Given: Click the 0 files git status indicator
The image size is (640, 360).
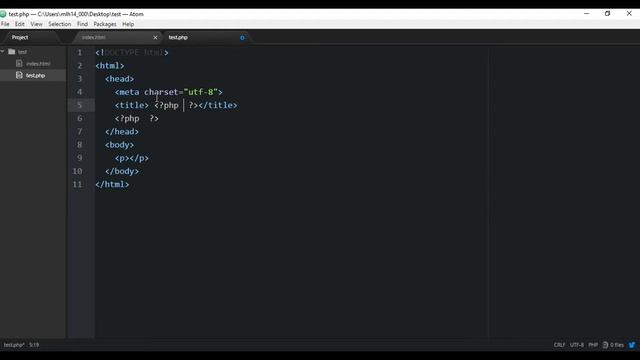Looking at the screenshot, I should [x=613, y=345].
